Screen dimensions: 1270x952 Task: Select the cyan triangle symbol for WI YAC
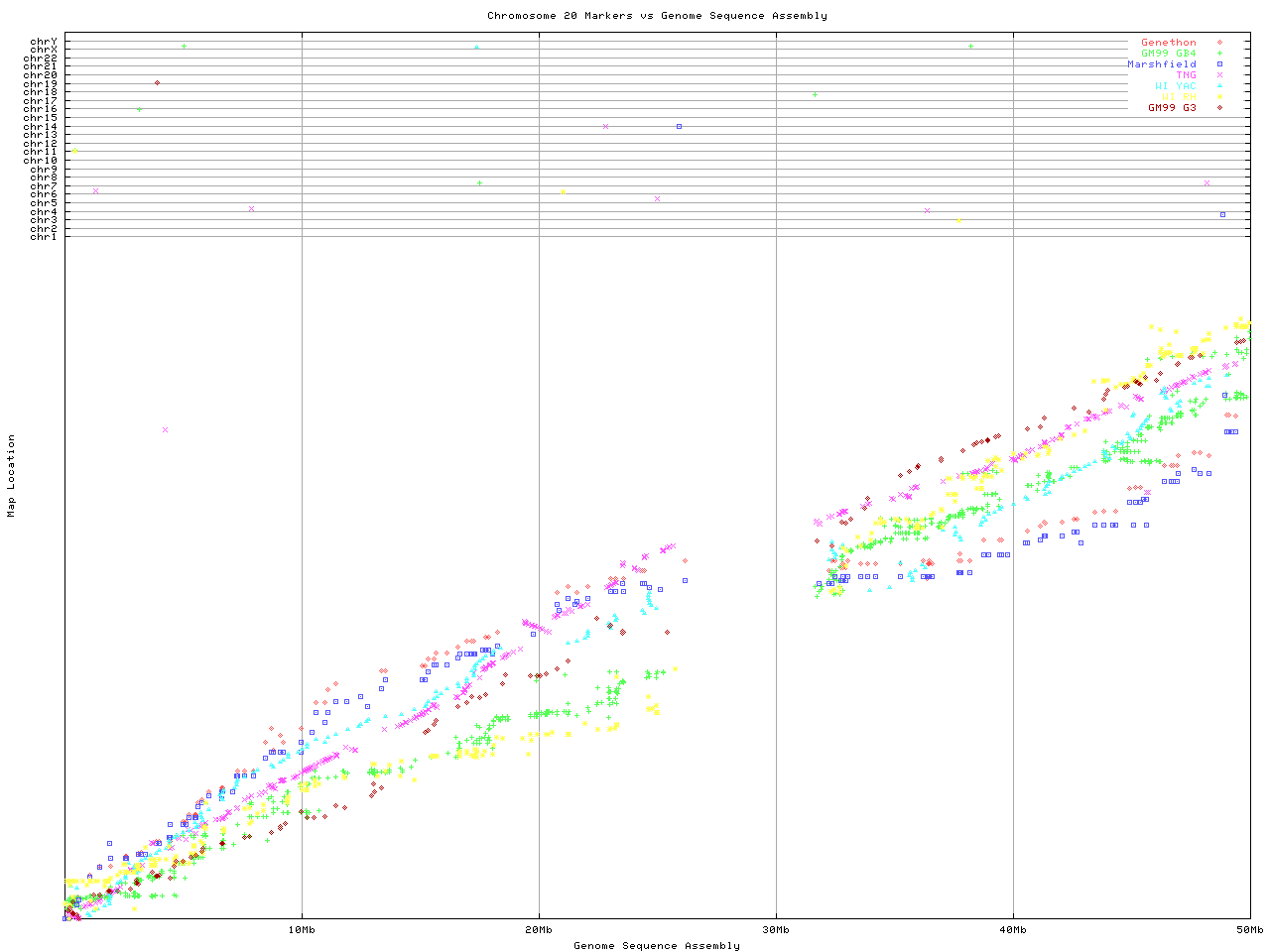[x=1219, y=86]
